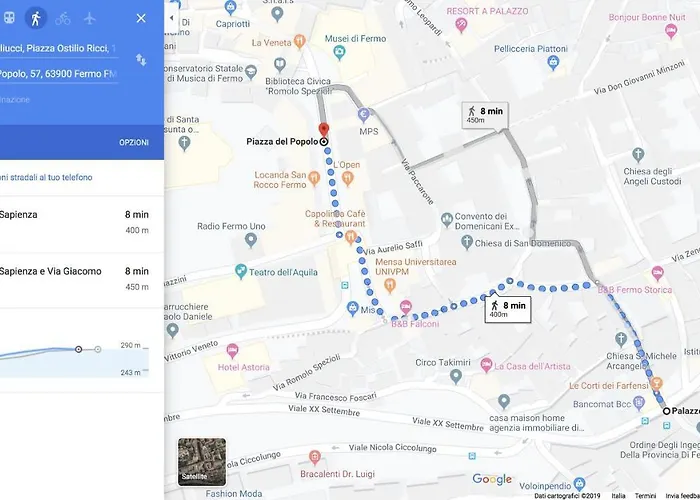The width and height of the screenshot is (700, 500).
Task: Toggle the Satellite view thumbnail
Action: (x=202, y=462)
